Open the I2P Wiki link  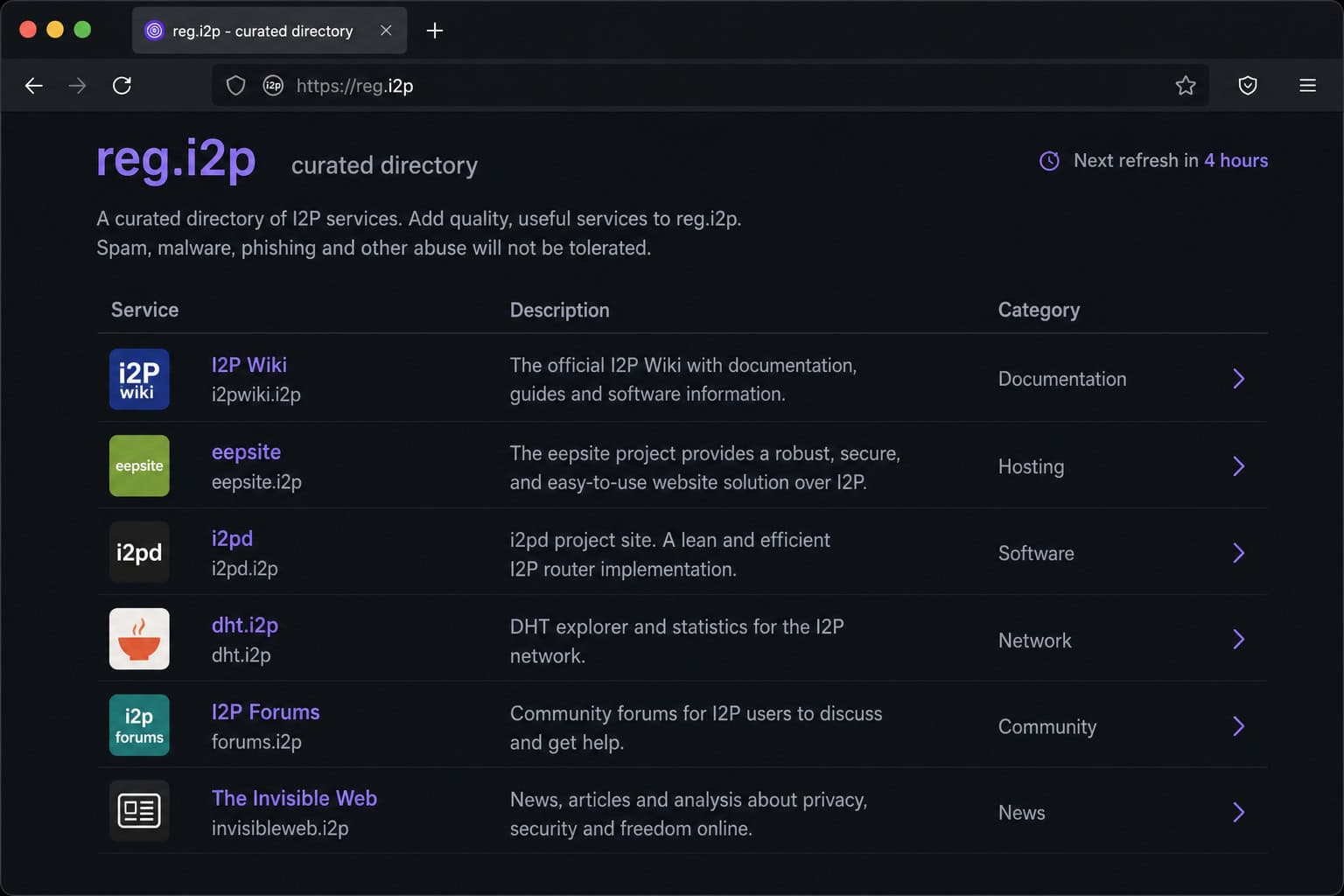pos(249,365)
